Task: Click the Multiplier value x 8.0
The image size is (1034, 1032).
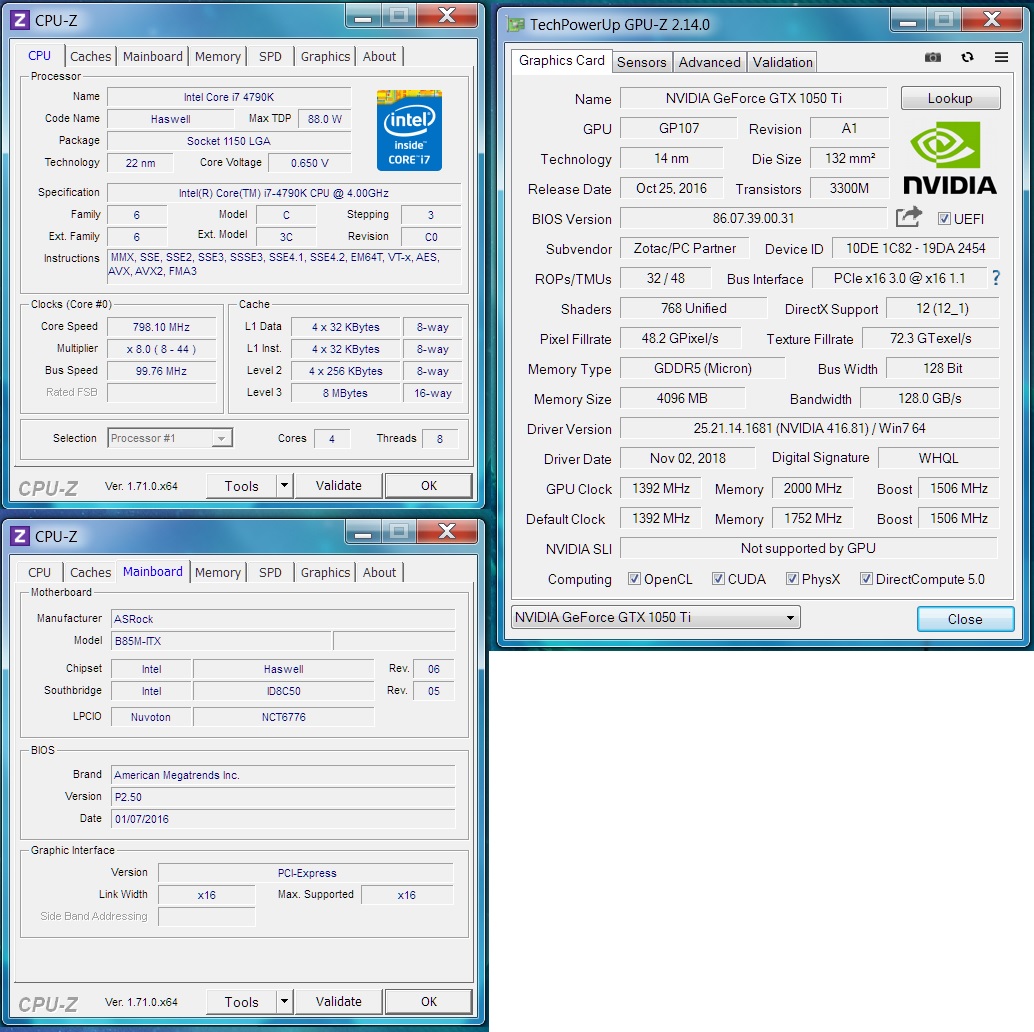Action: point(162,349)
